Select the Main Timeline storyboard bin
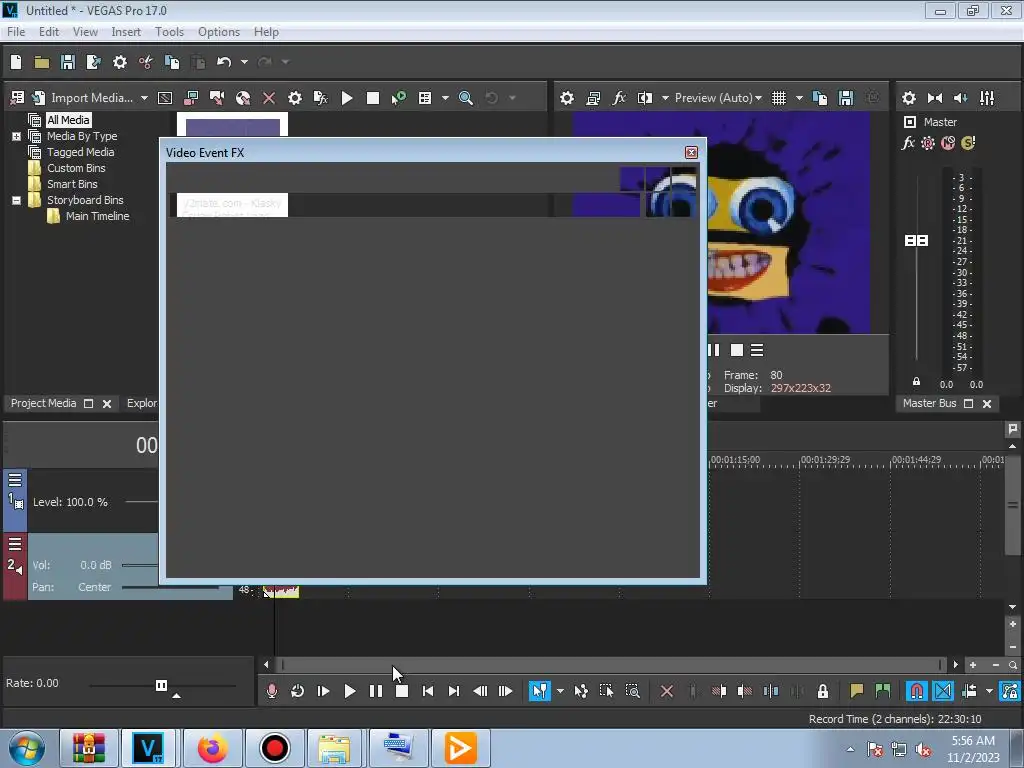This screenshot has height=768, width=1024. click(x=97, y=216)
